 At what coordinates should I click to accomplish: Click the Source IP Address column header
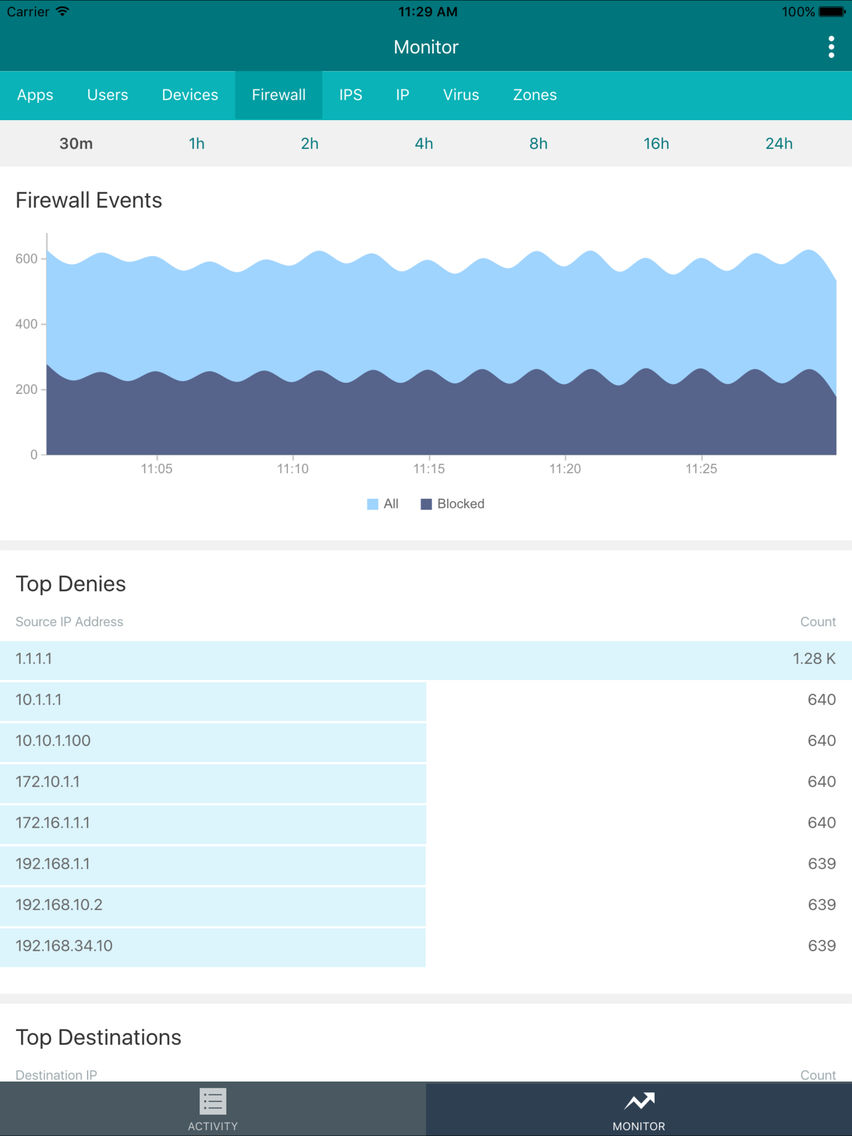pos(70,622)
